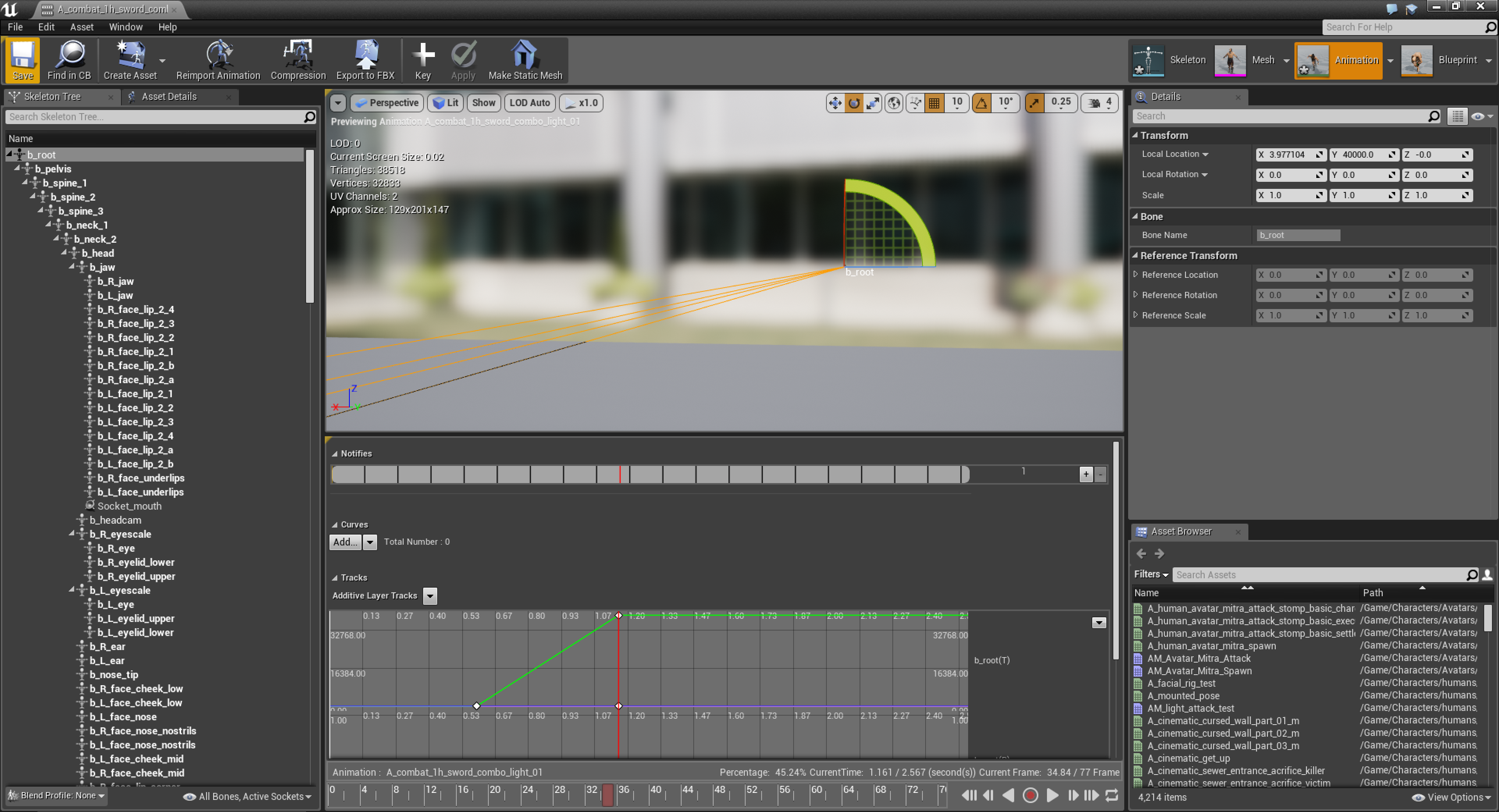
Task: Select the translate gizmo tool in viewport
Action: [835, 103]
